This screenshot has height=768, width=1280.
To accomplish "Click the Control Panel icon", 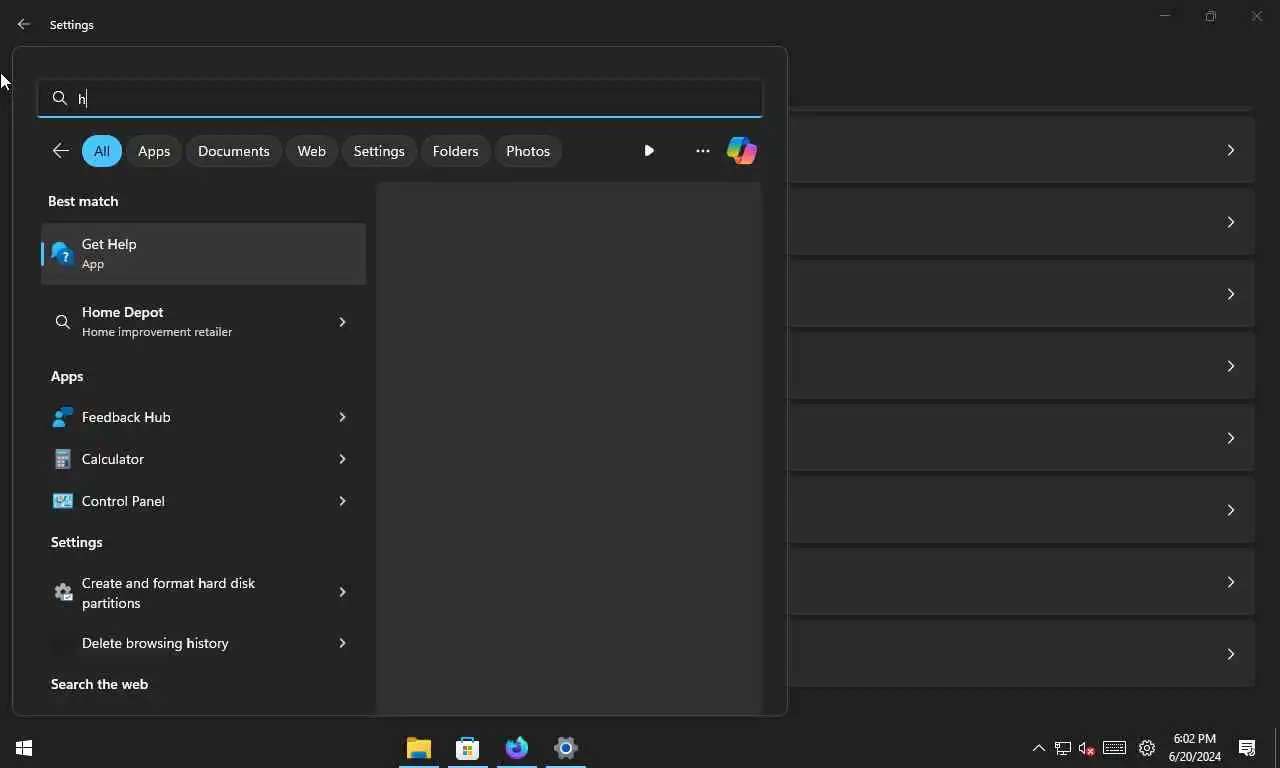I will pos(62,501).
